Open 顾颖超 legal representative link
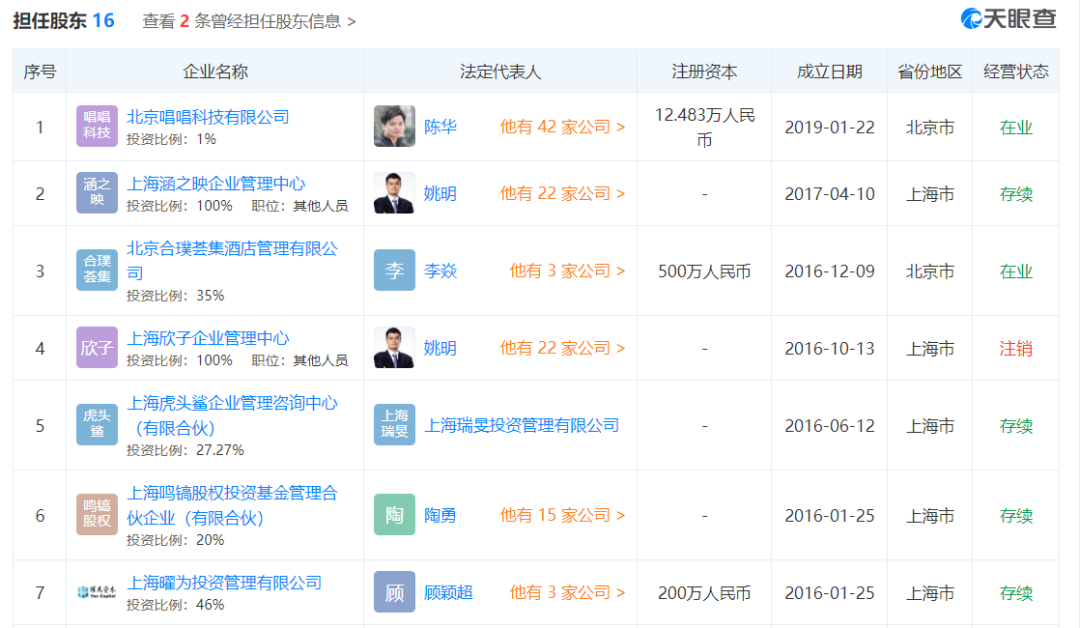 click(448, 592)
